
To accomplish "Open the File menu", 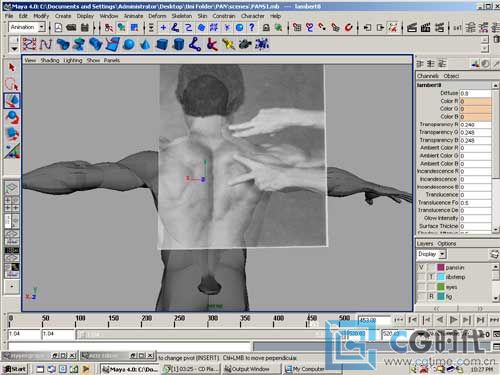I will coord(9,16).
